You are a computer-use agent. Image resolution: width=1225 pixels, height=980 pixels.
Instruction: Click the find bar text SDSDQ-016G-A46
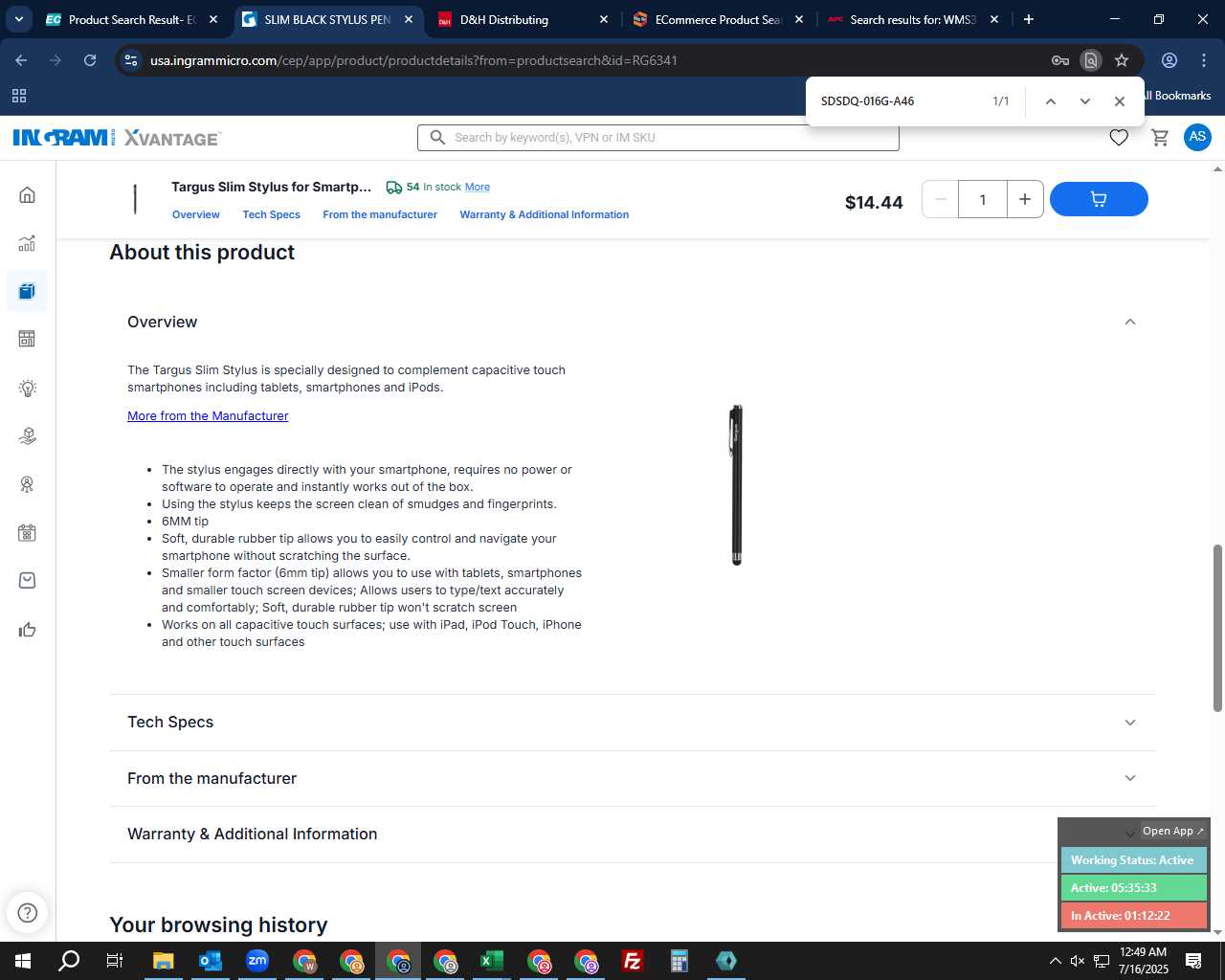tap(867, 101)
